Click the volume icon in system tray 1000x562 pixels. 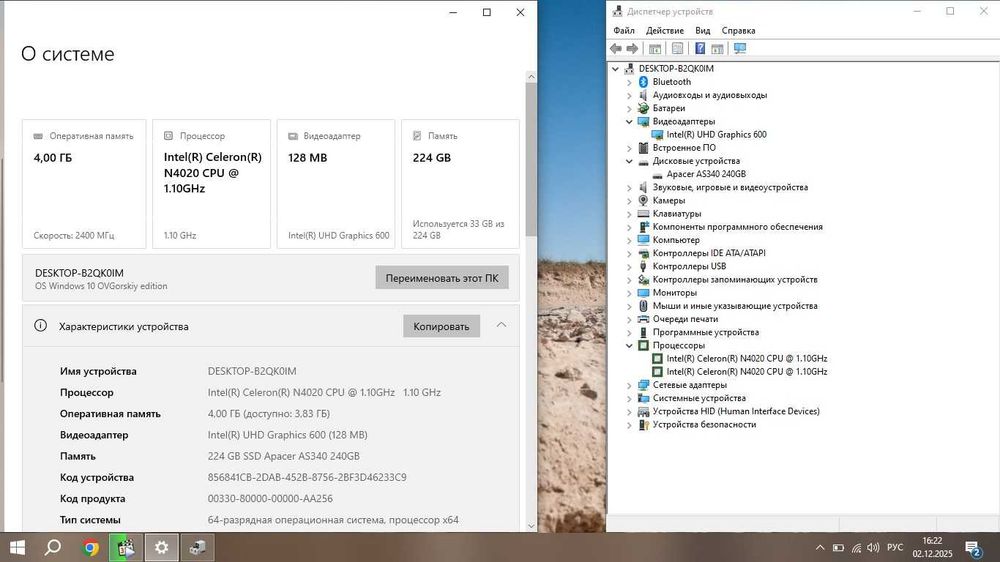[x=873, y=547]
